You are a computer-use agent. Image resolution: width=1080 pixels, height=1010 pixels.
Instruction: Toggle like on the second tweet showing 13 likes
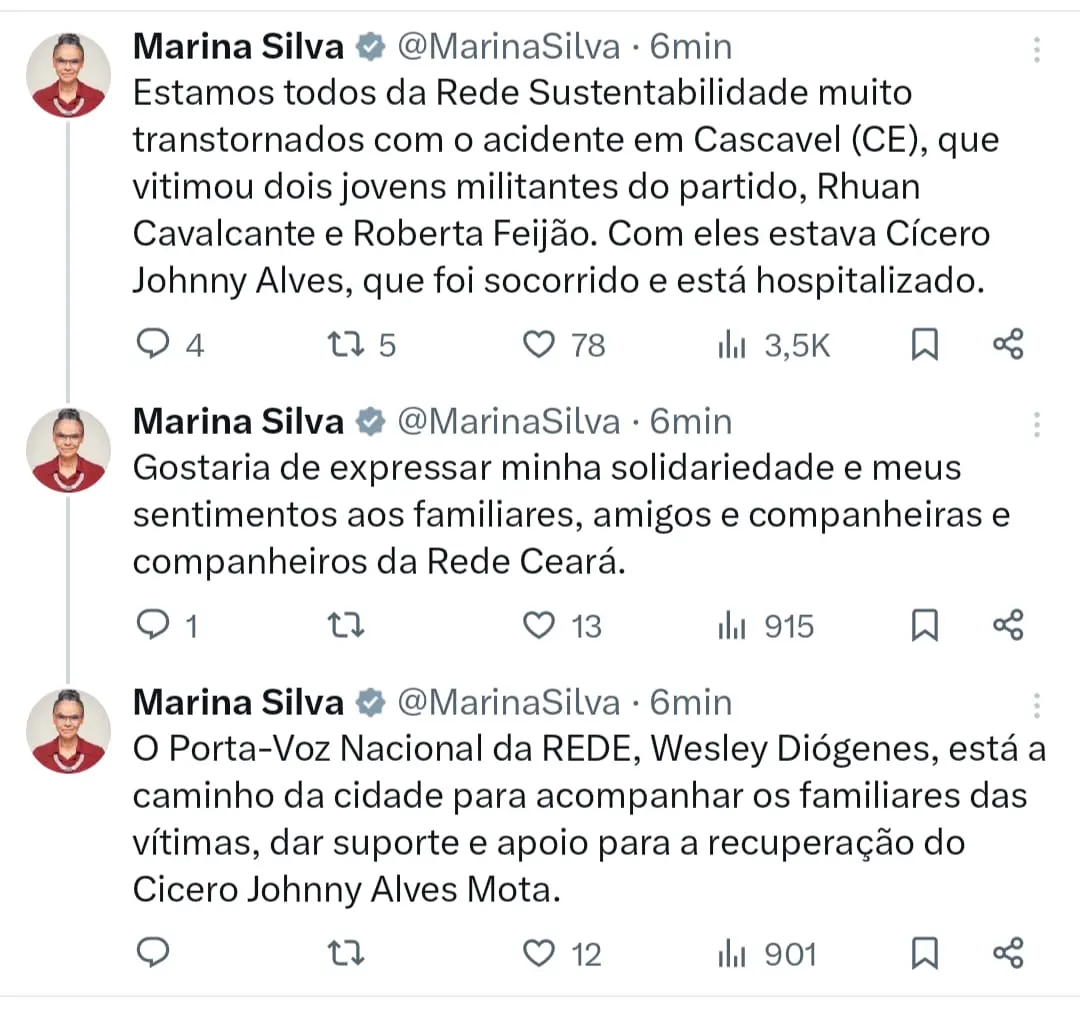coord(540,625)
